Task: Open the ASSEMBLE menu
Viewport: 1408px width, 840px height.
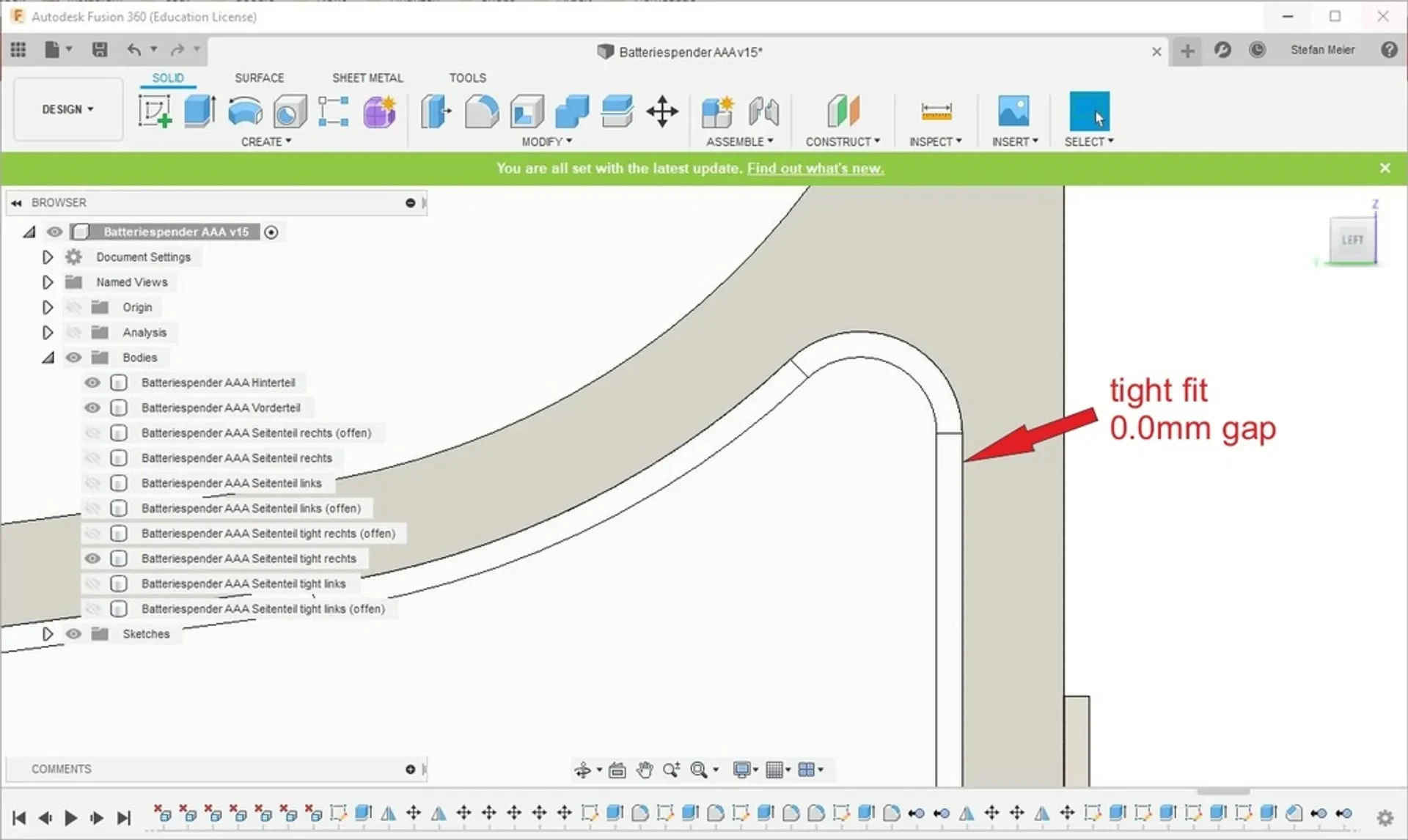Action: click(740, 141)
